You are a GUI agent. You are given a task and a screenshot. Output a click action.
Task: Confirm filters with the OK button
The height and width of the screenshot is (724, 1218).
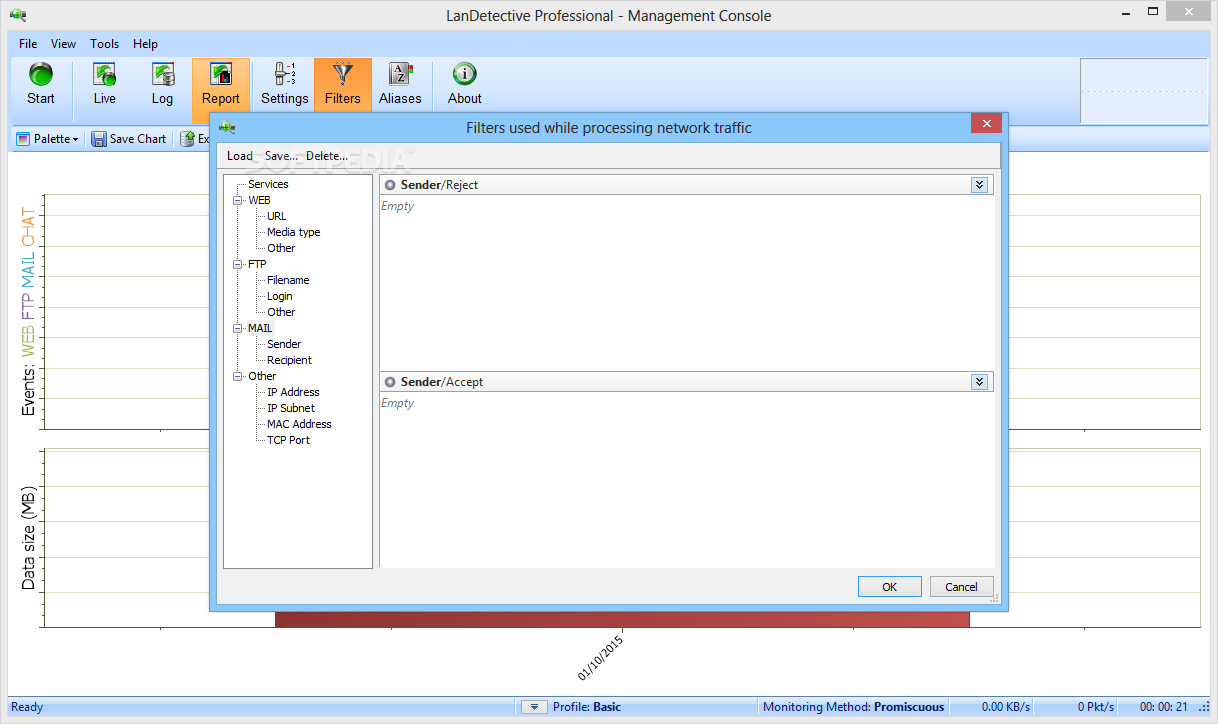click(x=890, y=587)
